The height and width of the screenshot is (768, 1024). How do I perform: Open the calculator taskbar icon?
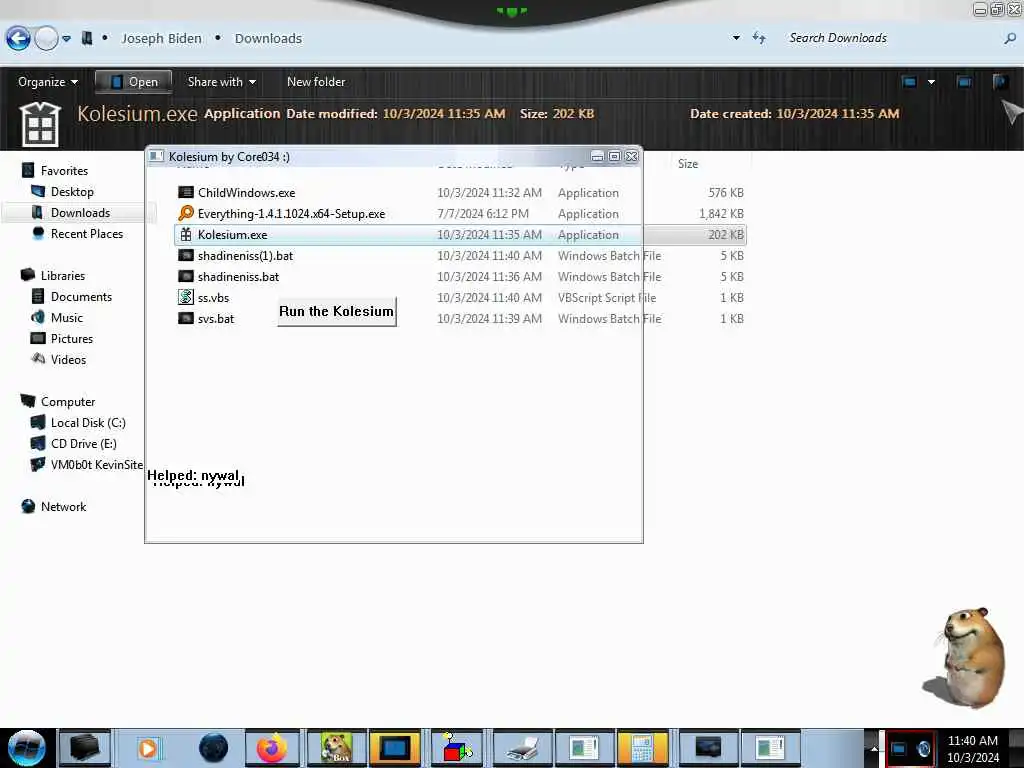tap(642, 748)
